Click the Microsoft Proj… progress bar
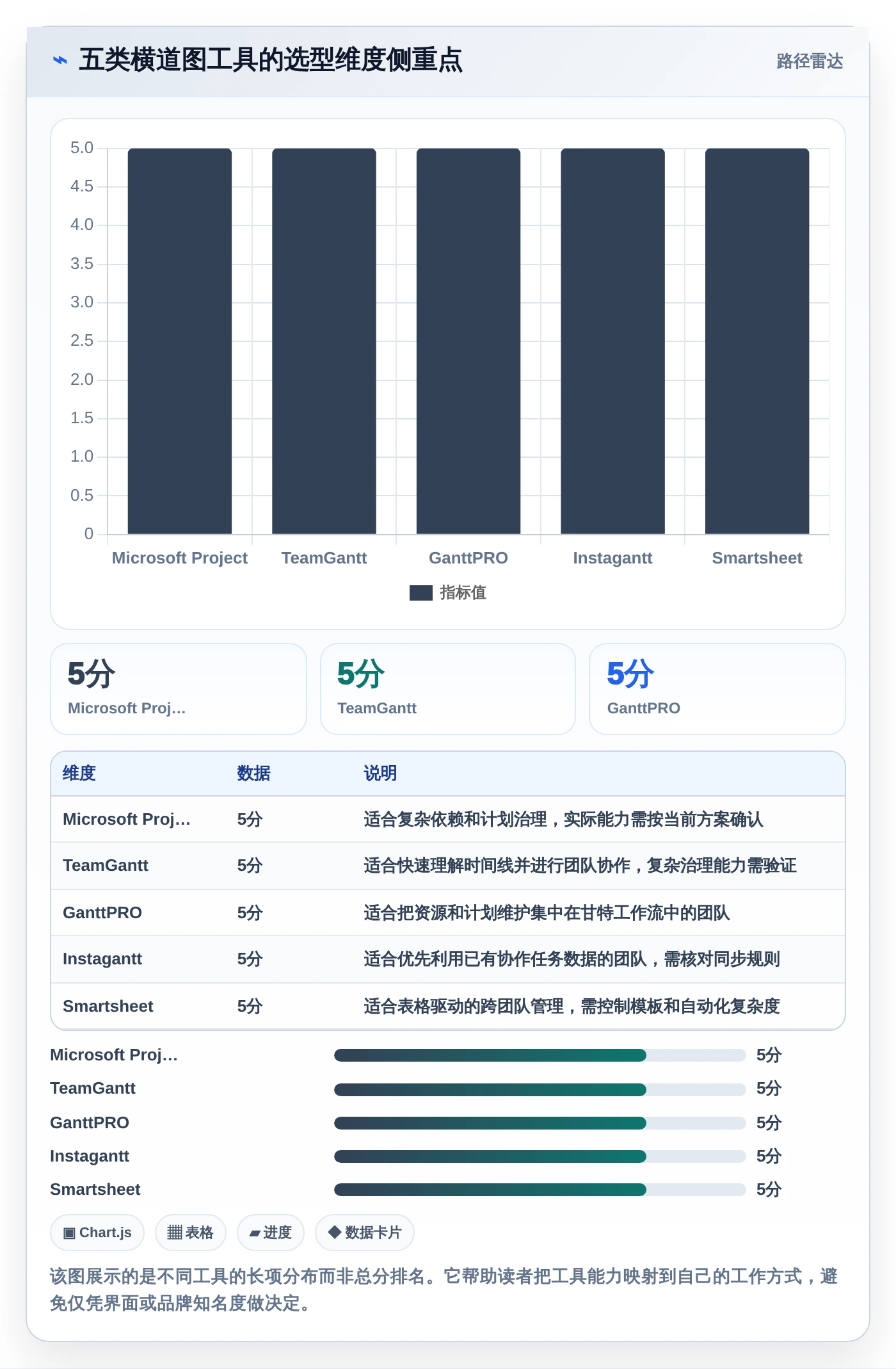Screen dimensions: 896x1369 pos(540,1055)
